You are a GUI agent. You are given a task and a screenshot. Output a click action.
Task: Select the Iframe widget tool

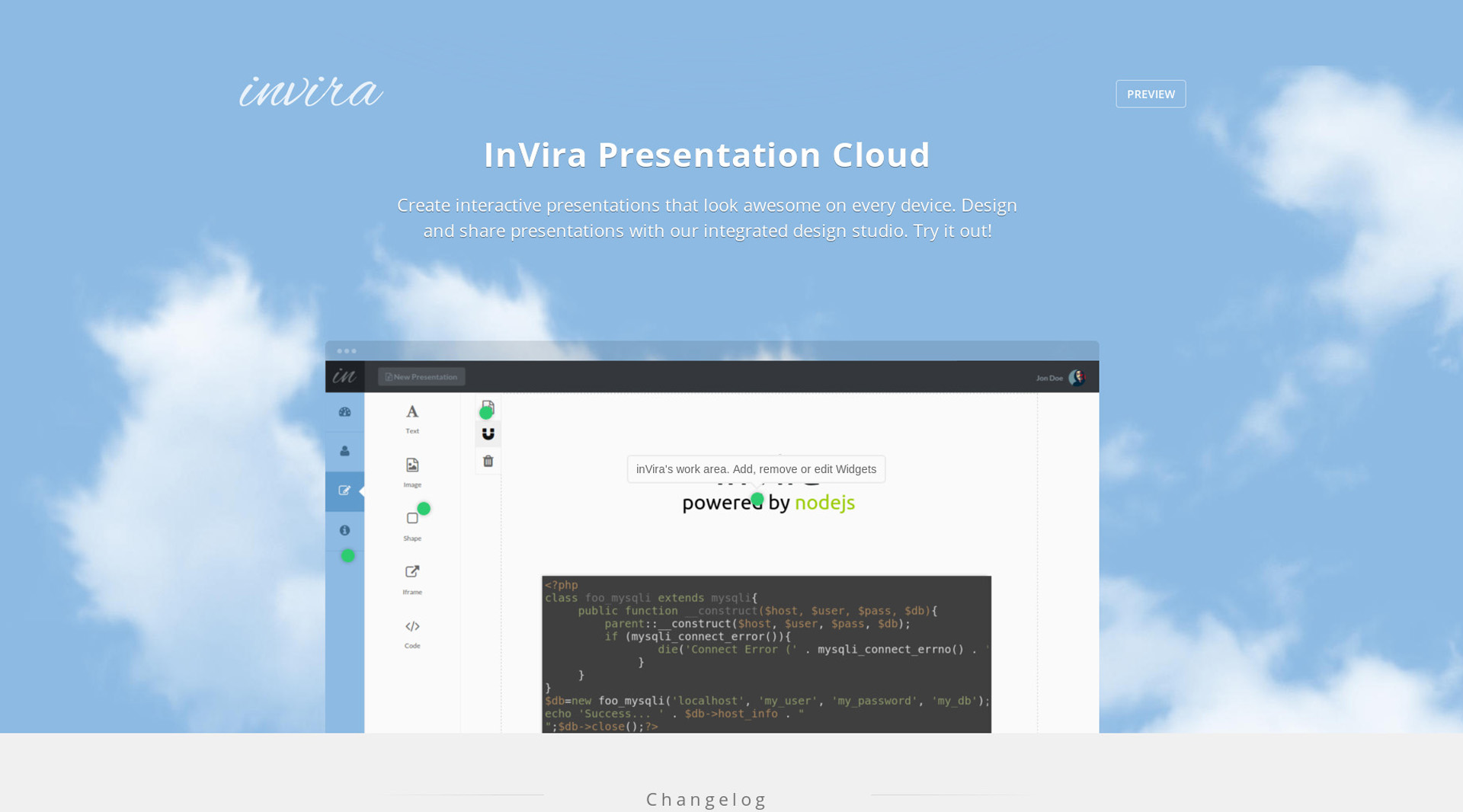tap(412, 578)
